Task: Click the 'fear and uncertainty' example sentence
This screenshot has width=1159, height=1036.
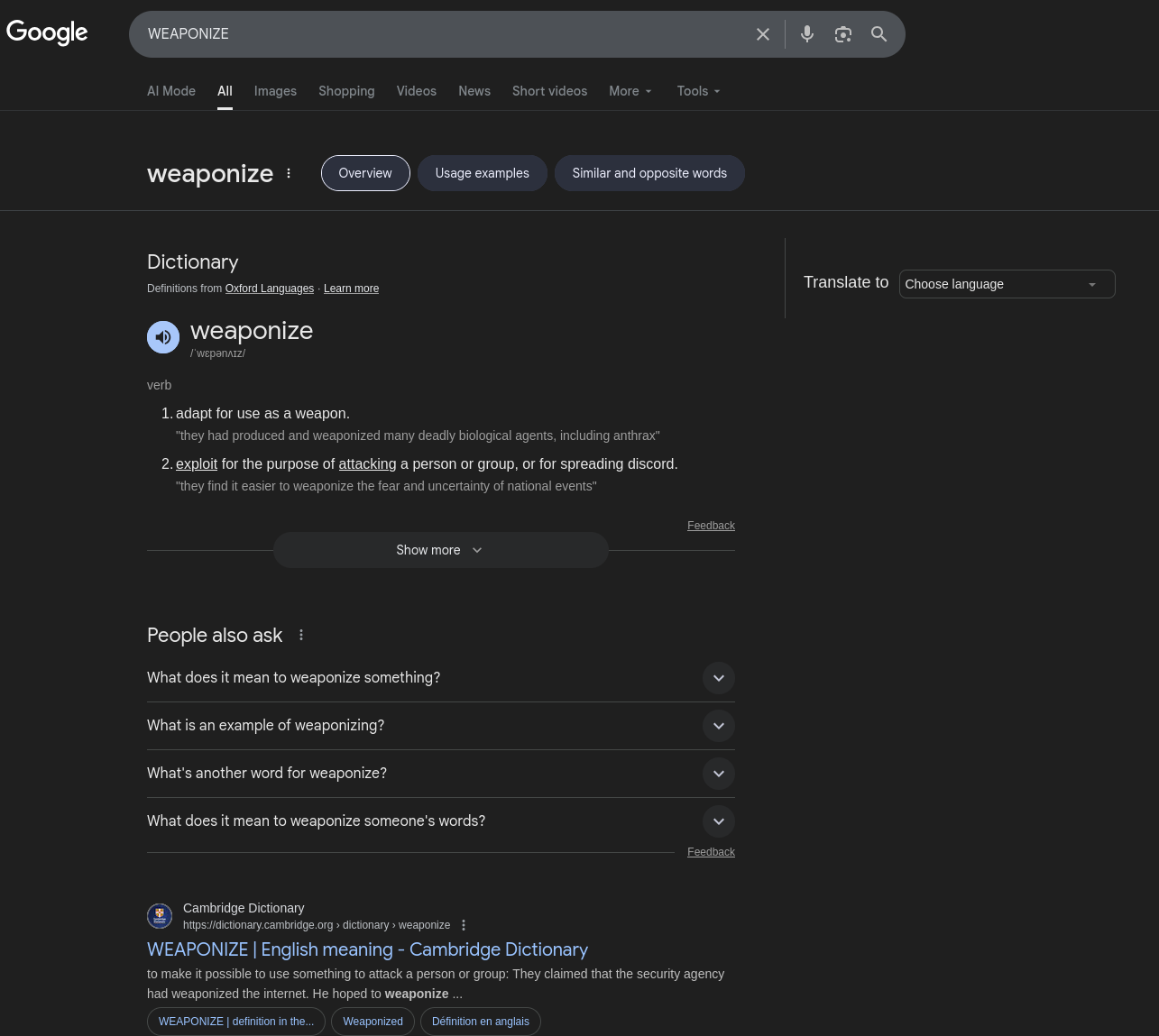Action: 386,486
